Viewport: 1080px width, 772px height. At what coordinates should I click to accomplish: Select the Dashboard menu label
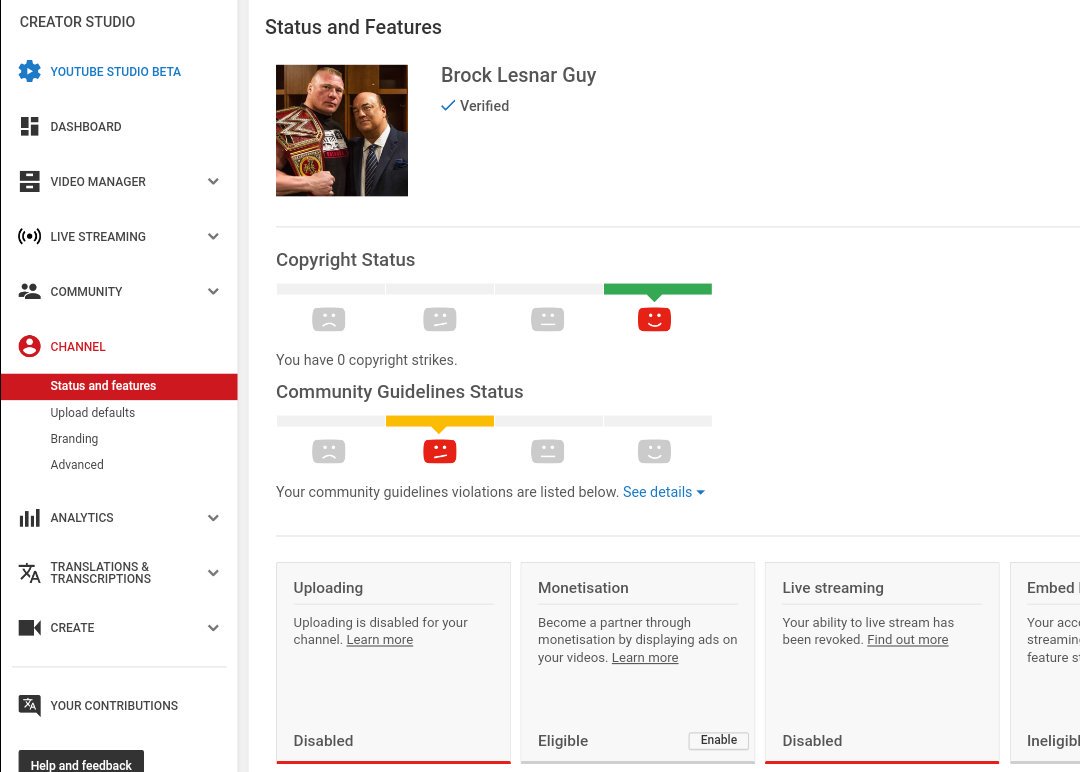(85, 127)
